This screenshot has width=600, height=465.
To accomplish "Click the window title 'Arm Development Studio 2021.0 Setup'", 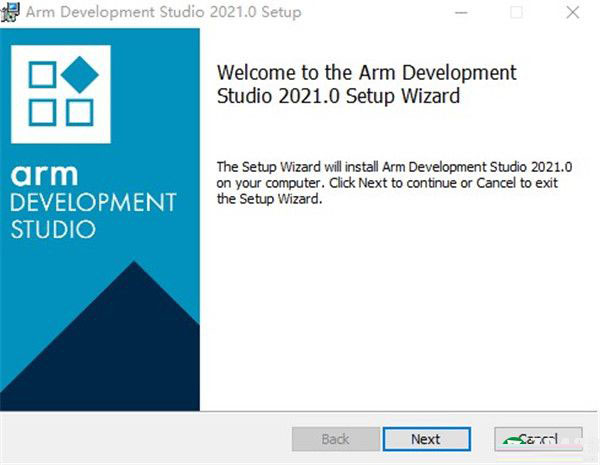I will [163, 12].
